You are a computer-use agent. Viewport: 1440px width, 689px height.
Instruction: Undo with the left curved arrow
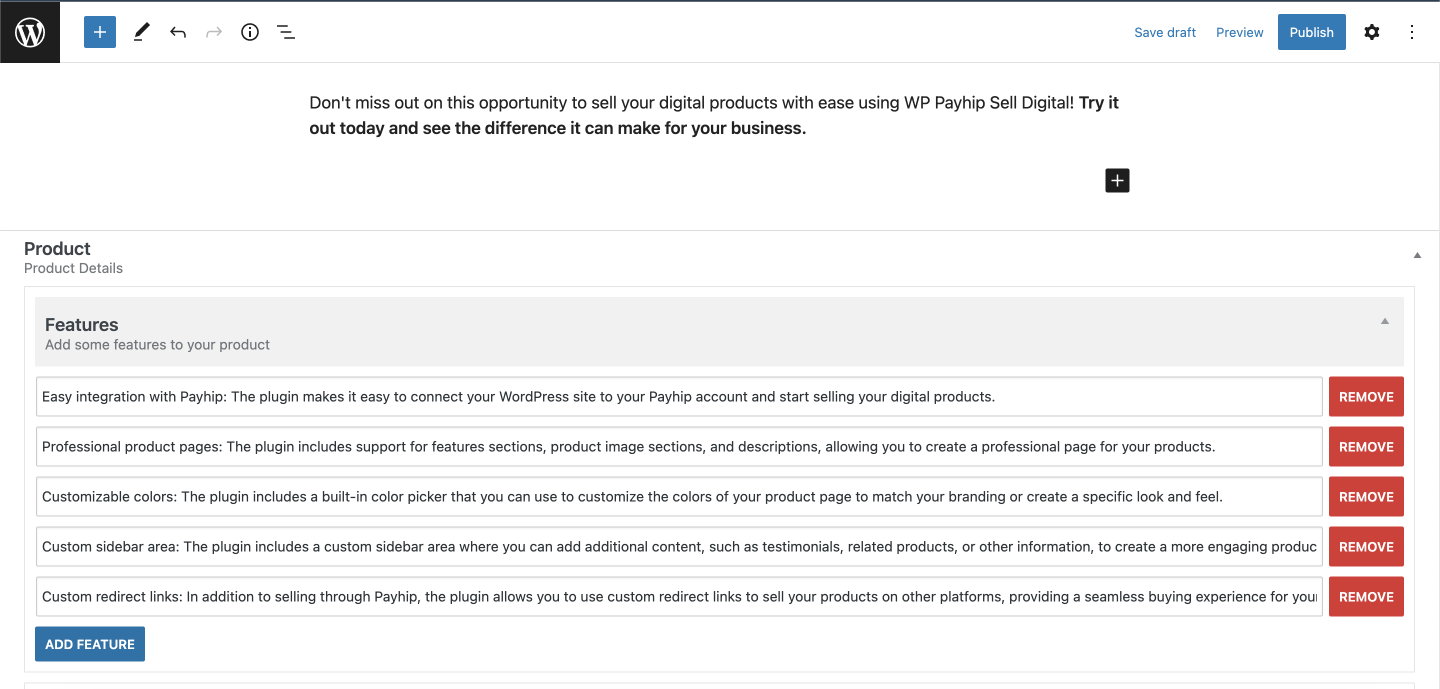coord(178,32)
